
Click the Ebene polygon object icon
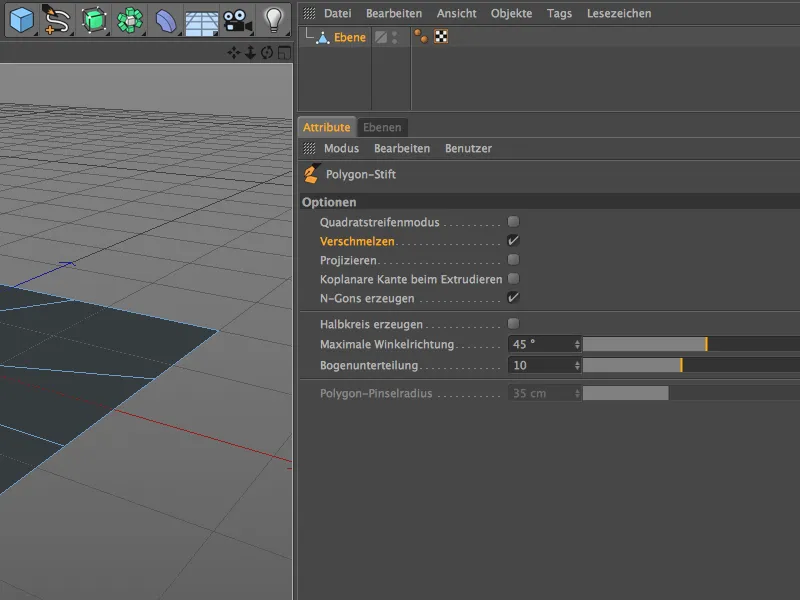tap(322, 37)
